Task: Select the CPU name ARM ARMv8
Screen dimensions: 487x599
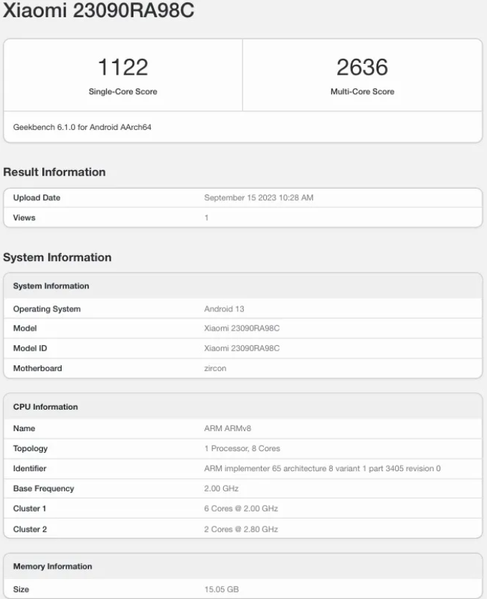Action: pos(228,428)
